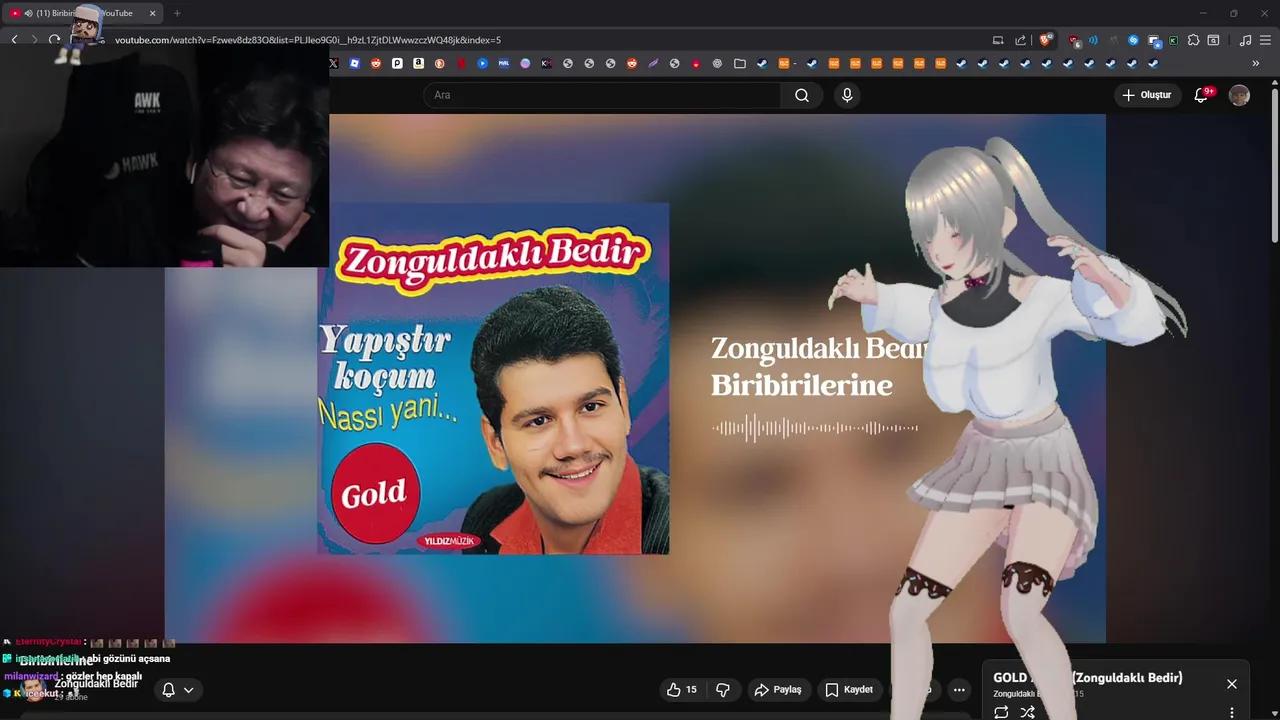1280x720 pixels.
Task: Open the YouTube account avatar menu
Action: 1239,95
